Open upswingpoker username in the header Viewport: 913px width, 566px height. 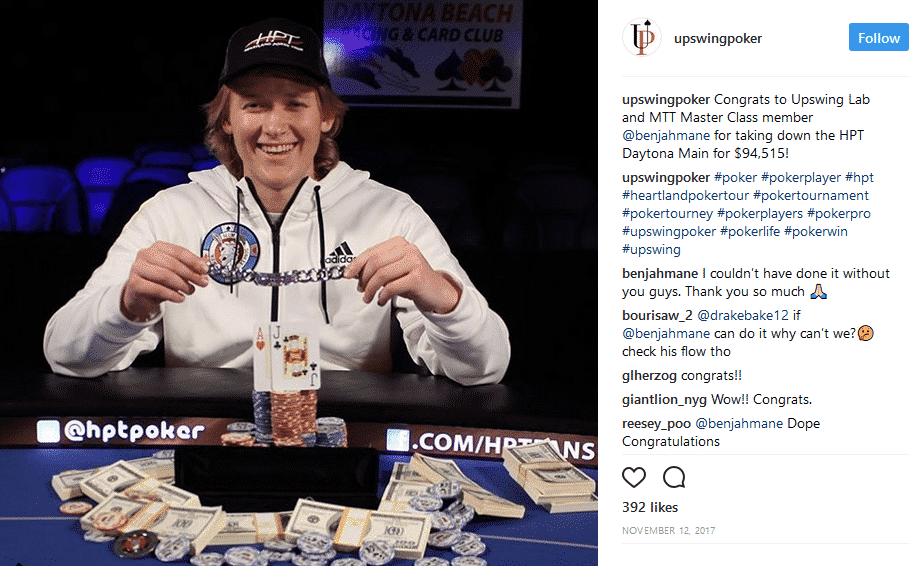[718, 38]
